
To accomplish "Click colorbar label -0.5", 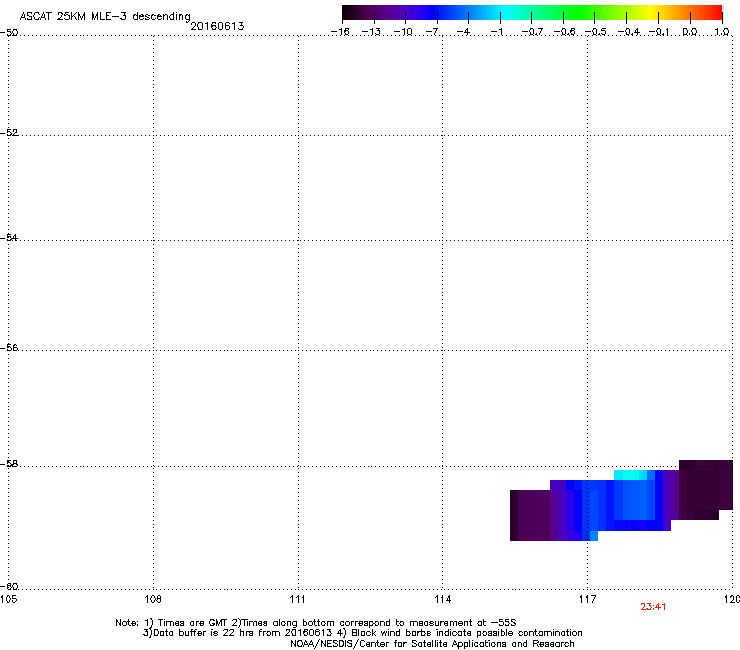I will pyautogui.click(x=595, y=32).
